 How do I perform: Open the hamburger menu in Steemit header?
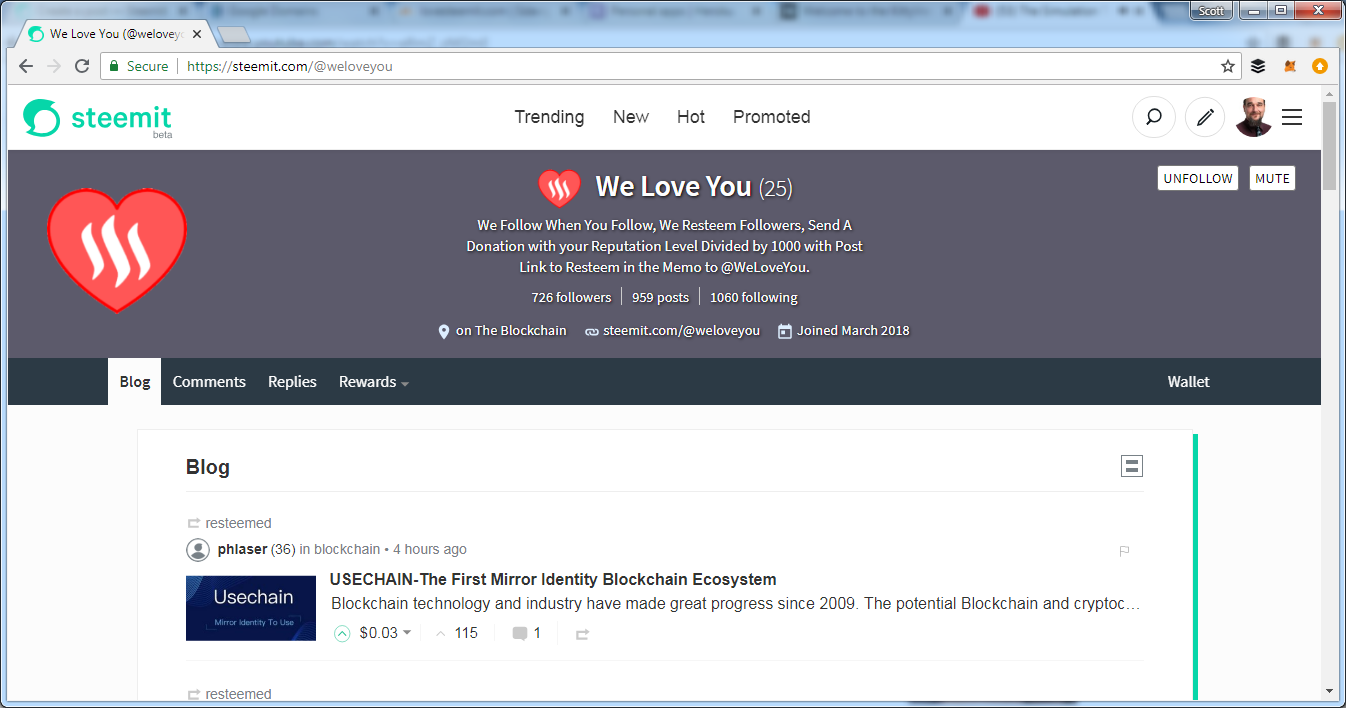1292,117
